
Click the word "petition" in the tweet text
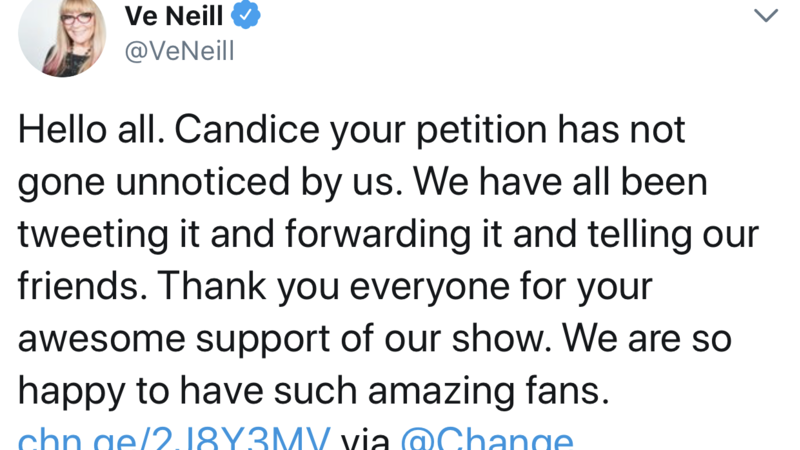[465, 130]
